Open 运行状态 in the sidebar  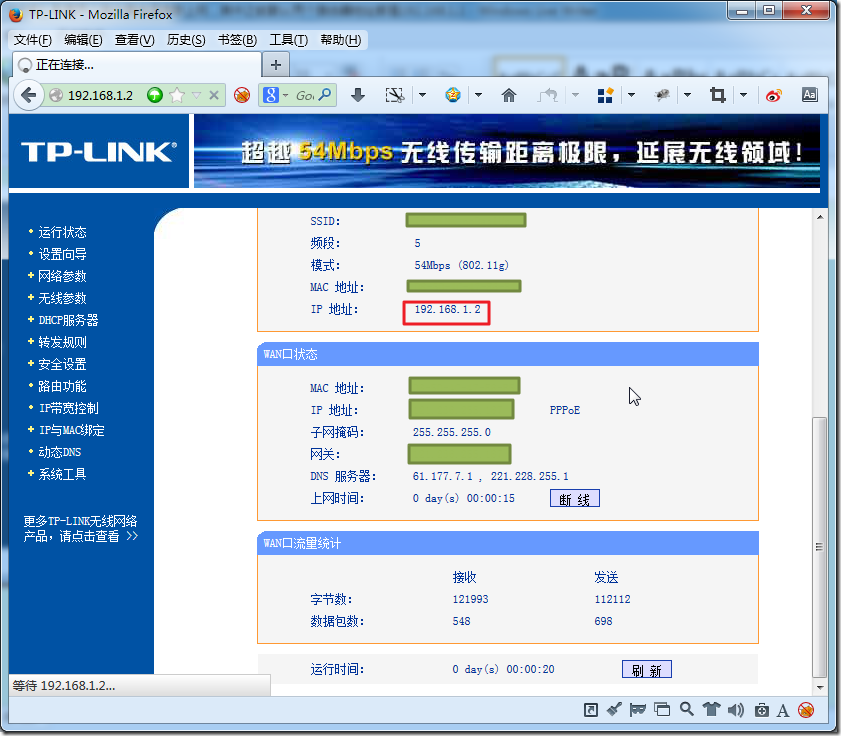(62, 232)
